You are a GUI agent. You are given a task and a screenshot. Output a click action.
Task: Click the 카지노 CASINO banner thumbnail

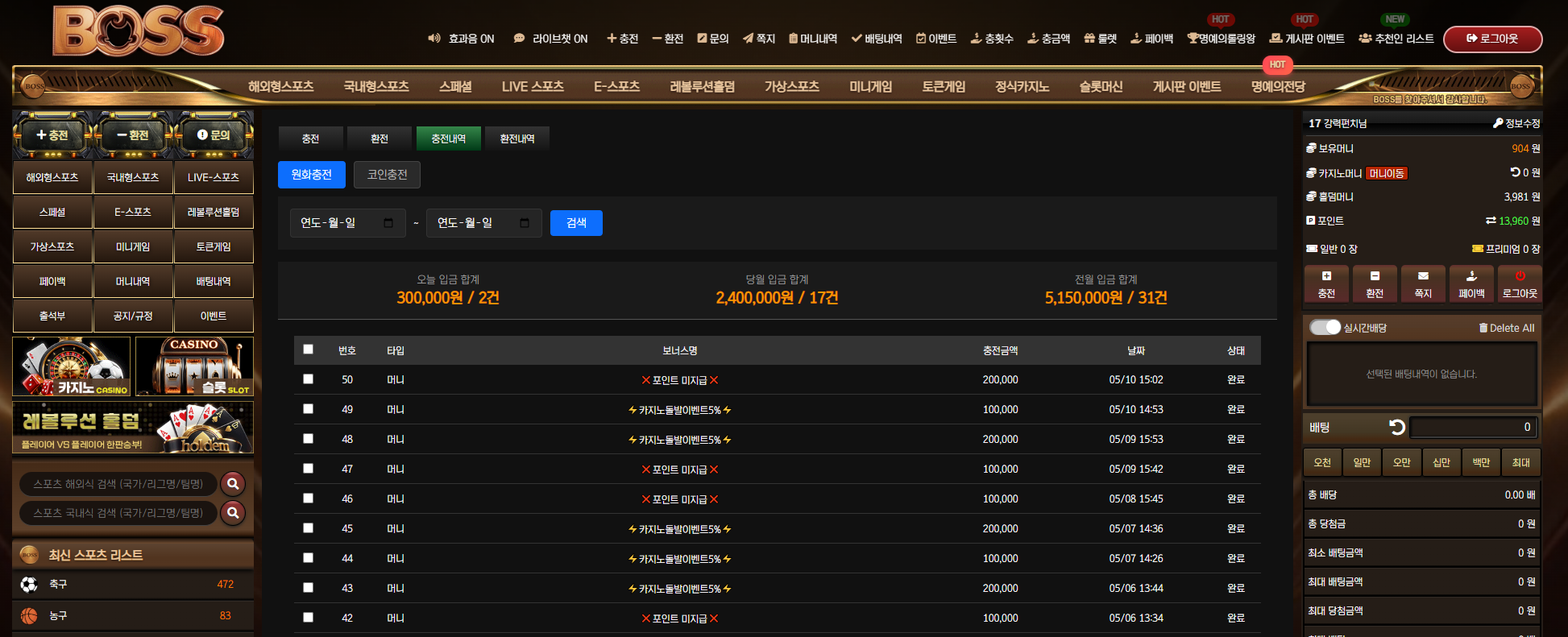(72, 366)
